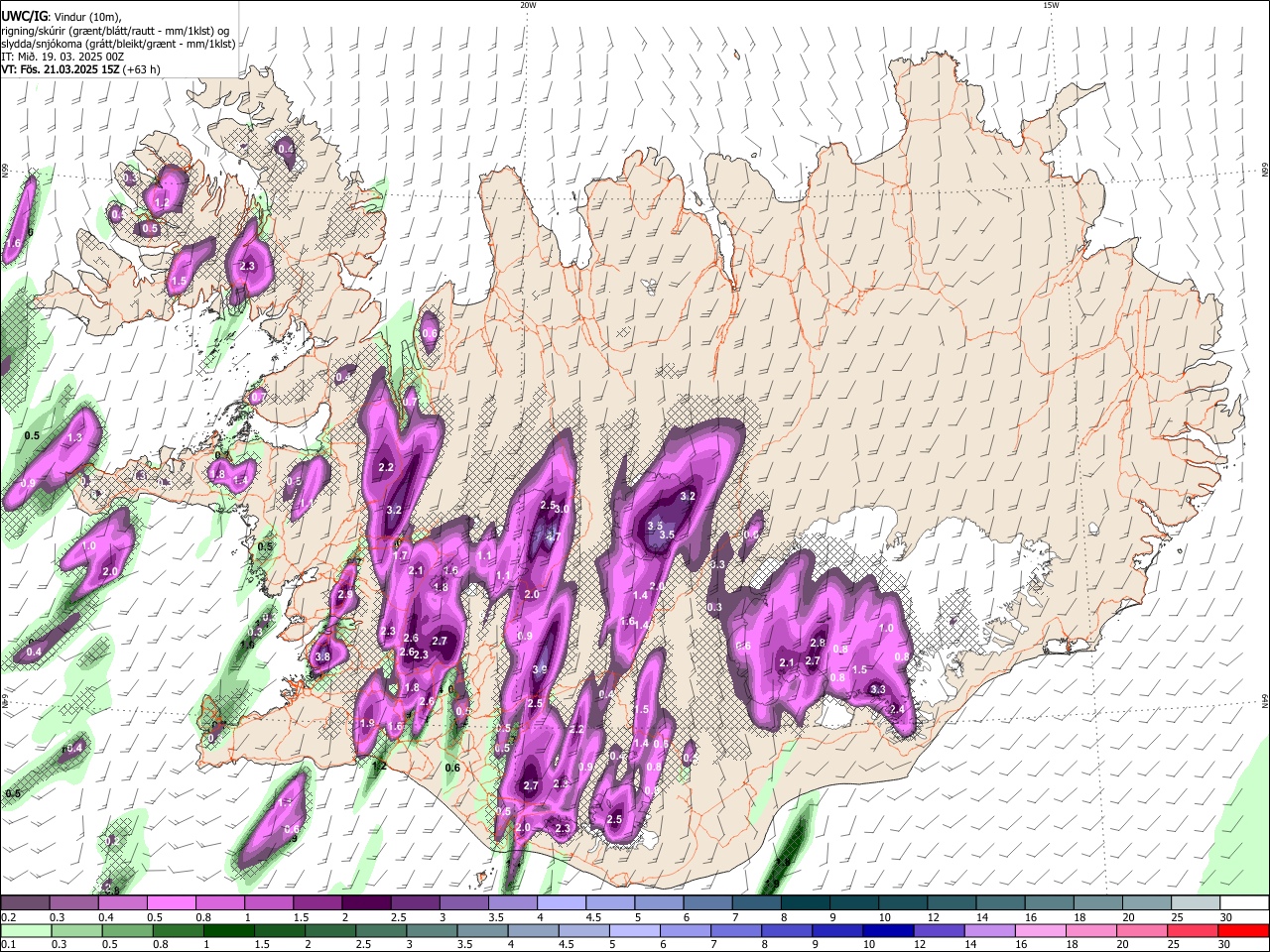1270x952 pixels.
Task: Click the 2.4 precipitation value on the map
Action: (898, 709)
